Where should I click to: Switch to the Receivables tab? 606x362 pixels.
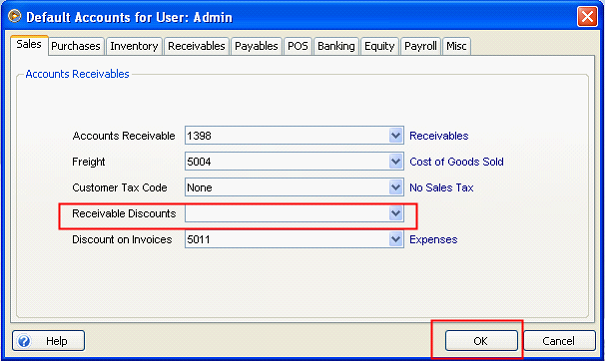click(197, 46)
